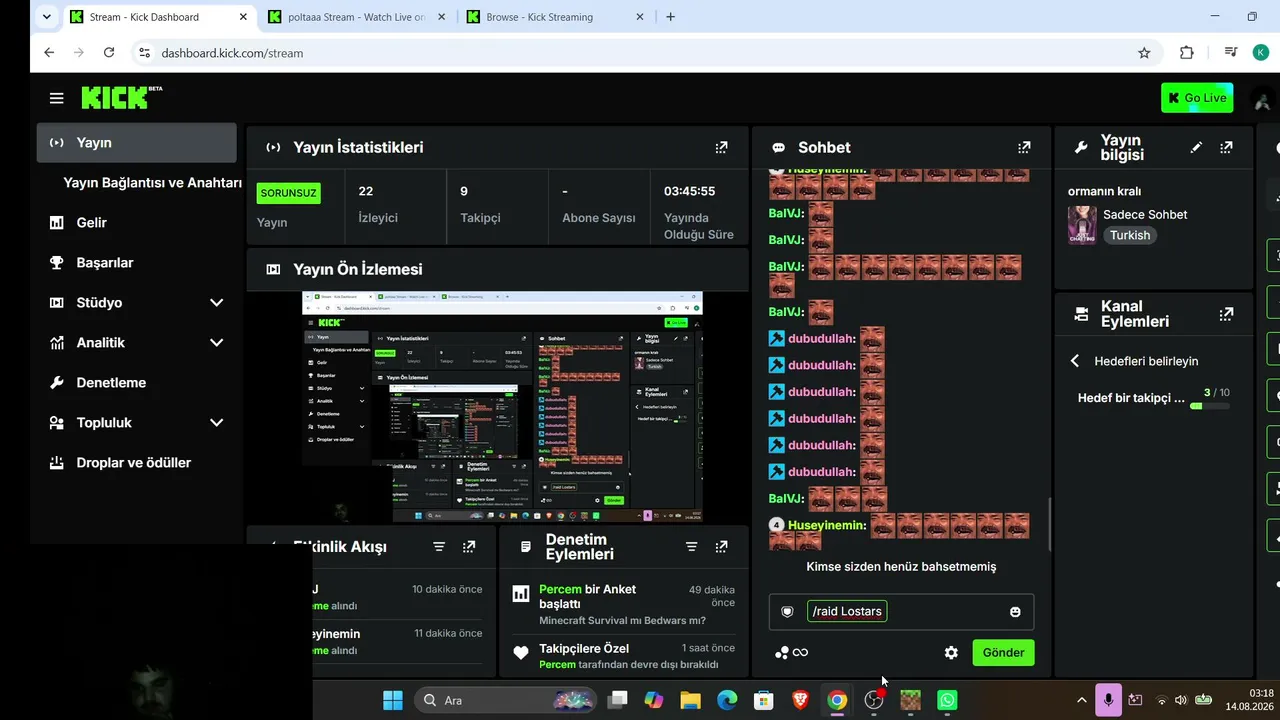The image size is (1280, 720).
Task: Open the browser extensions menu
Action: (1187, 53)
